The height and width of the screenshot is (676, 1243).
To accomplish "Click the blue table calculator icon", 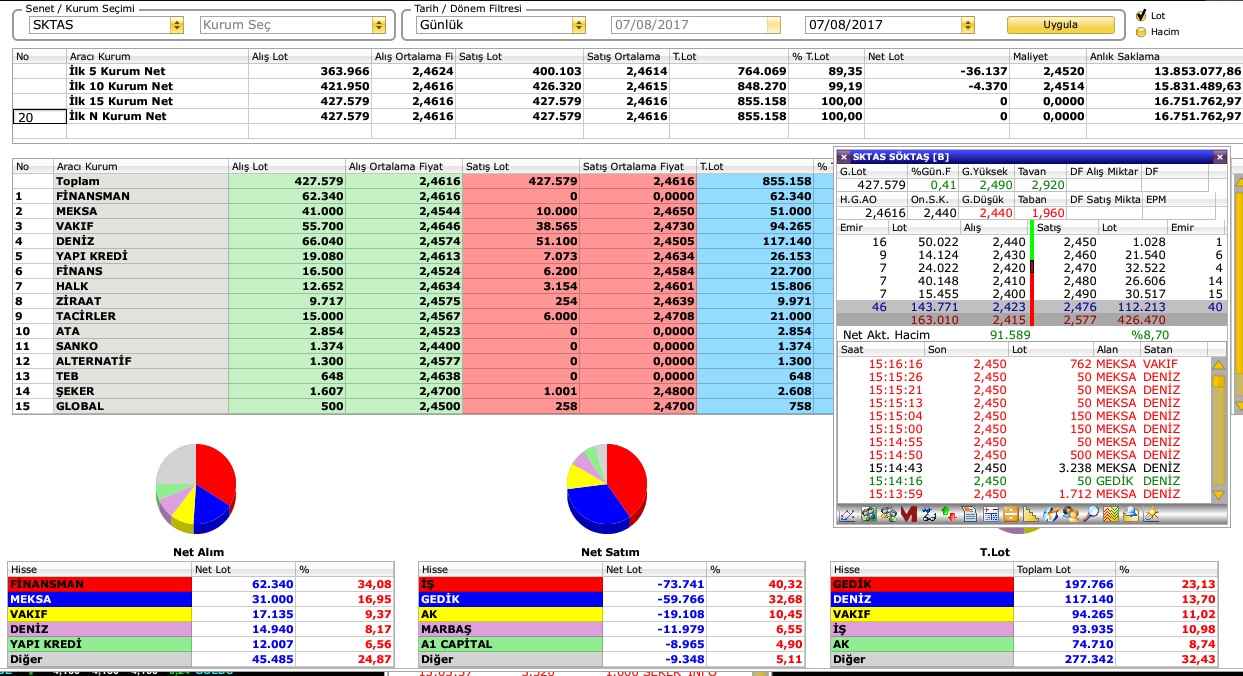I will pos(991,515).
